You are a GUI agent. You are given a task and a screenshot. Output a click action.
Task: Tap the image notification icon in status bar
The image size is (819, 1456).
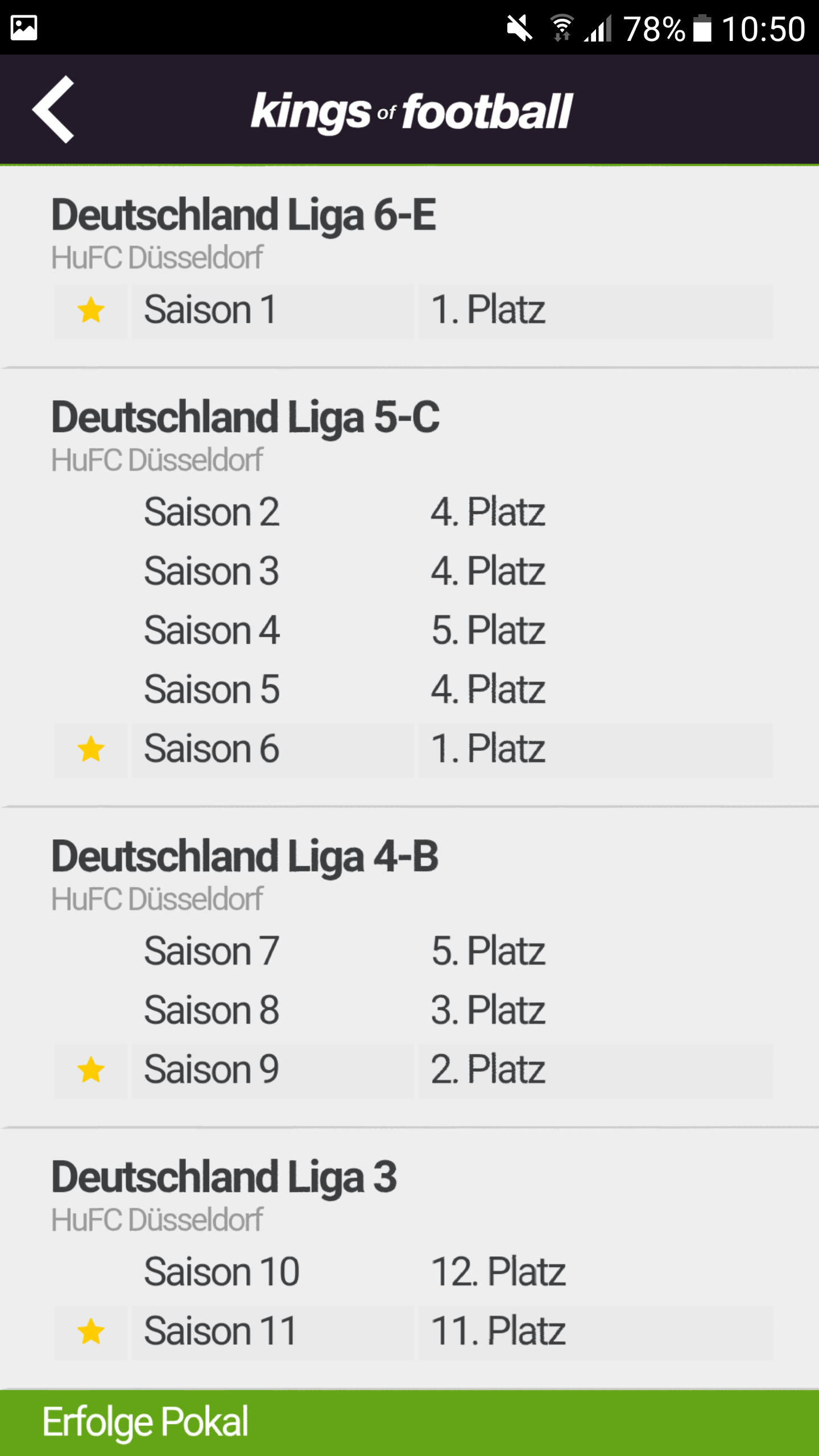pos(24,28)
